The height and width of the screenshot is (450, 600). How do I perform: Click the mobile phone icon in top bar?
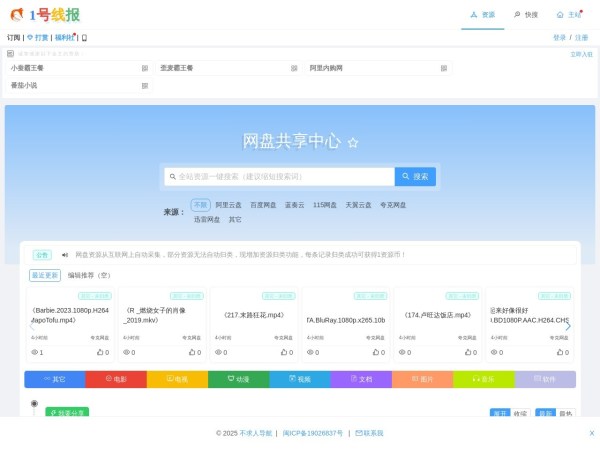pyautogui.click(x=84, y=37)
